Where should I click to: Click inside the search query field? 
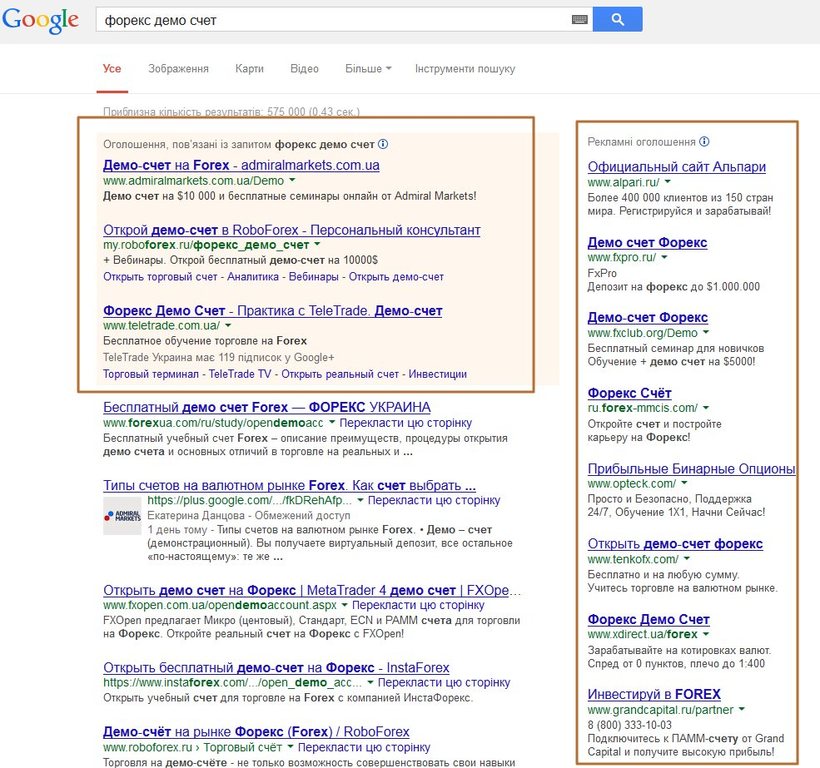333,20
